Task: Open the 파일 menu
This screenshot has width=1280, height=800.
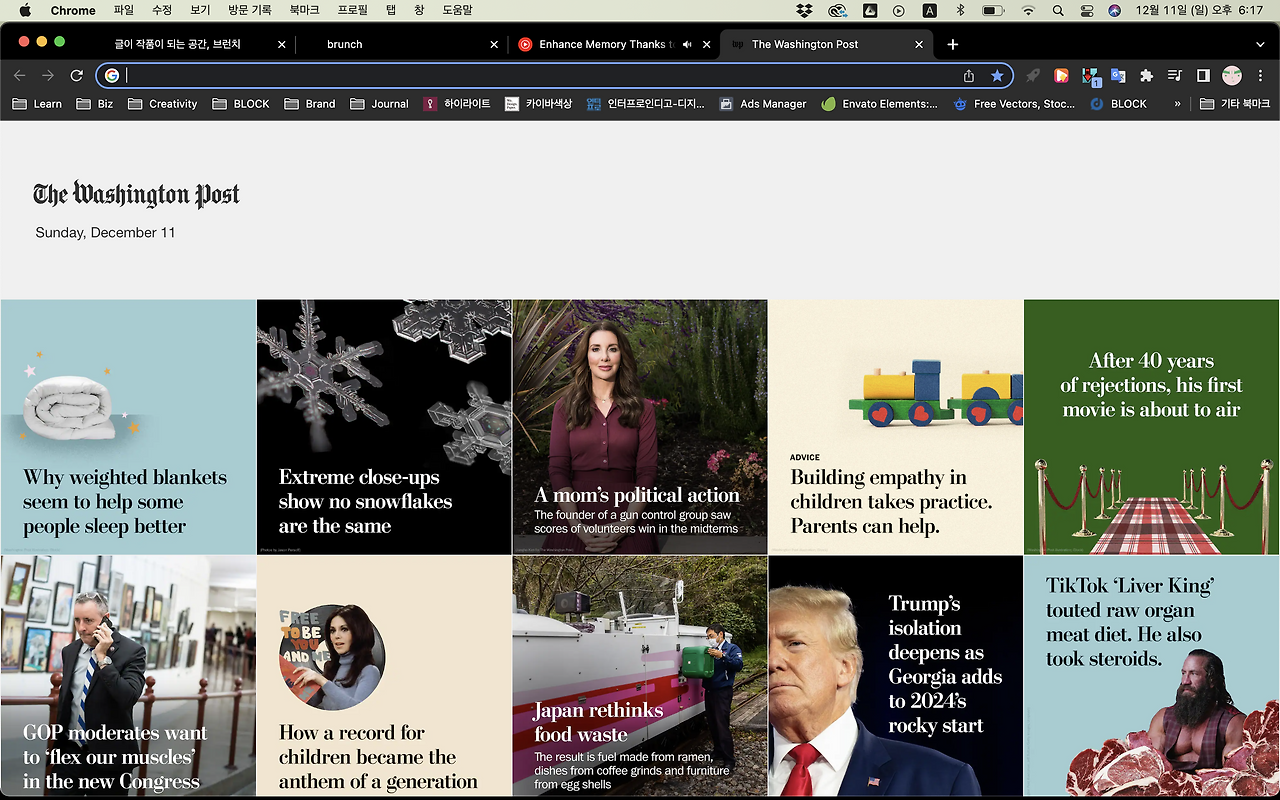Action: [124, 11]
